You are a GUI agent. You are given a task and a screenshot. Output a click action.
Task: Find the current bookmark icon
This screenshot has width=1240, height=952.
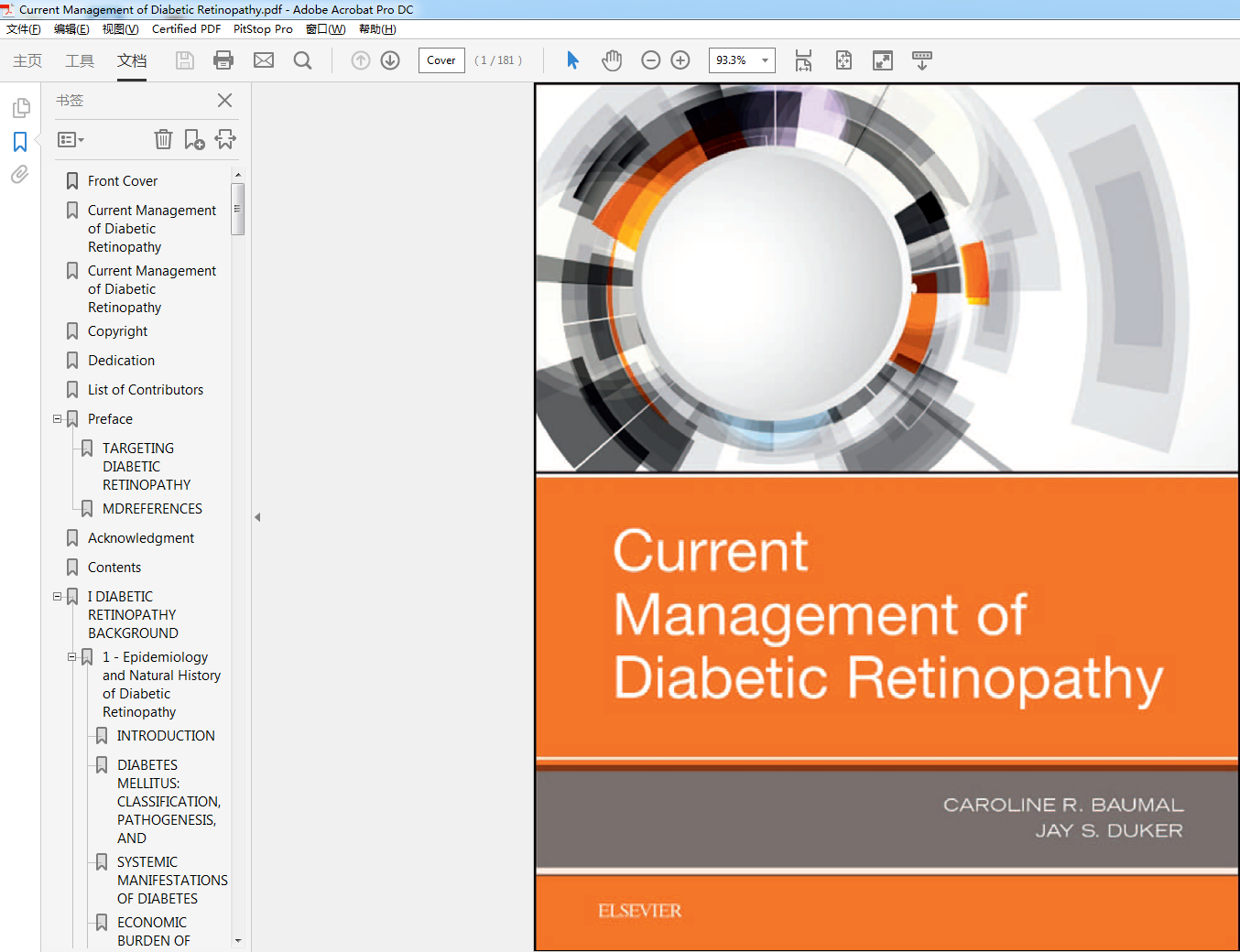(225, 139)
